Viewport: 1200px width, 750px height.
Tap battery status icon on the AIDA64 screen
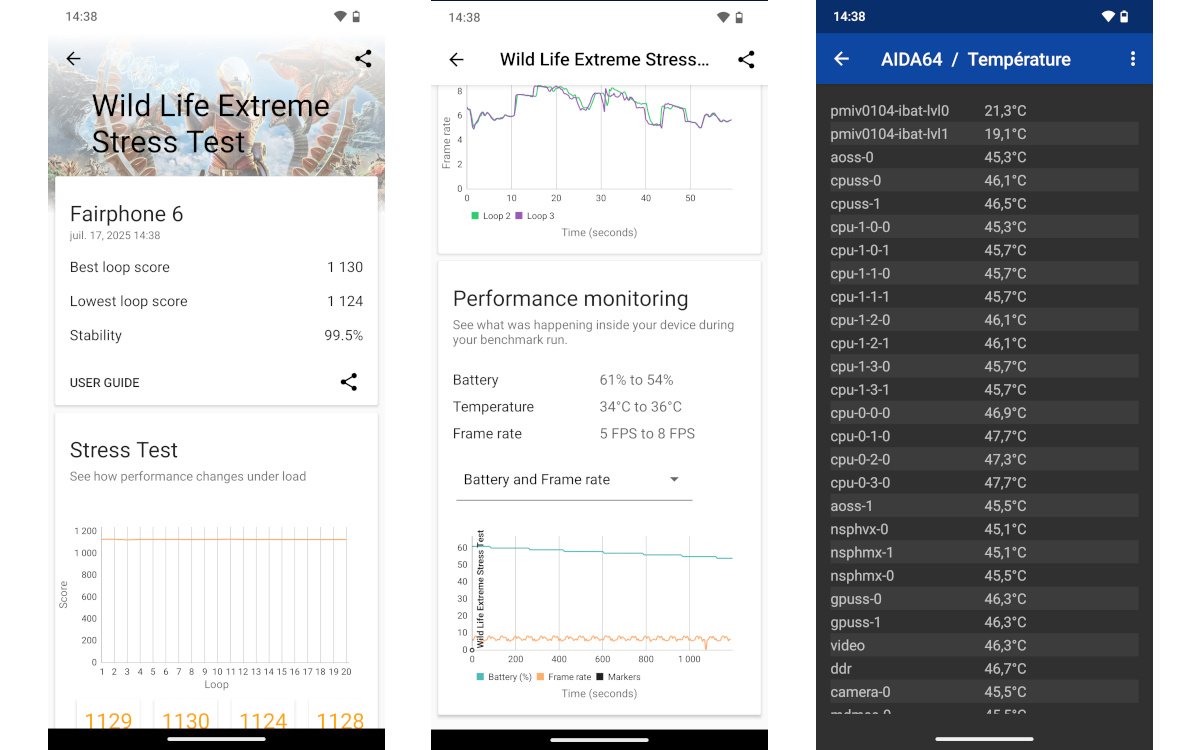click(1124, 17)
